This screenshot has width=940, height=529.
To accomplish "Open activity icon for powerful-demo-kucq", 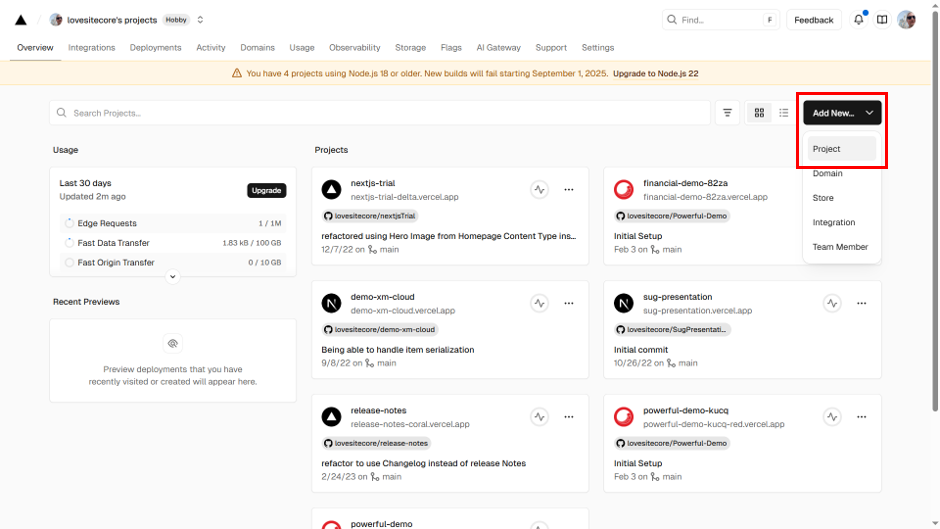I will click(832, 417).
